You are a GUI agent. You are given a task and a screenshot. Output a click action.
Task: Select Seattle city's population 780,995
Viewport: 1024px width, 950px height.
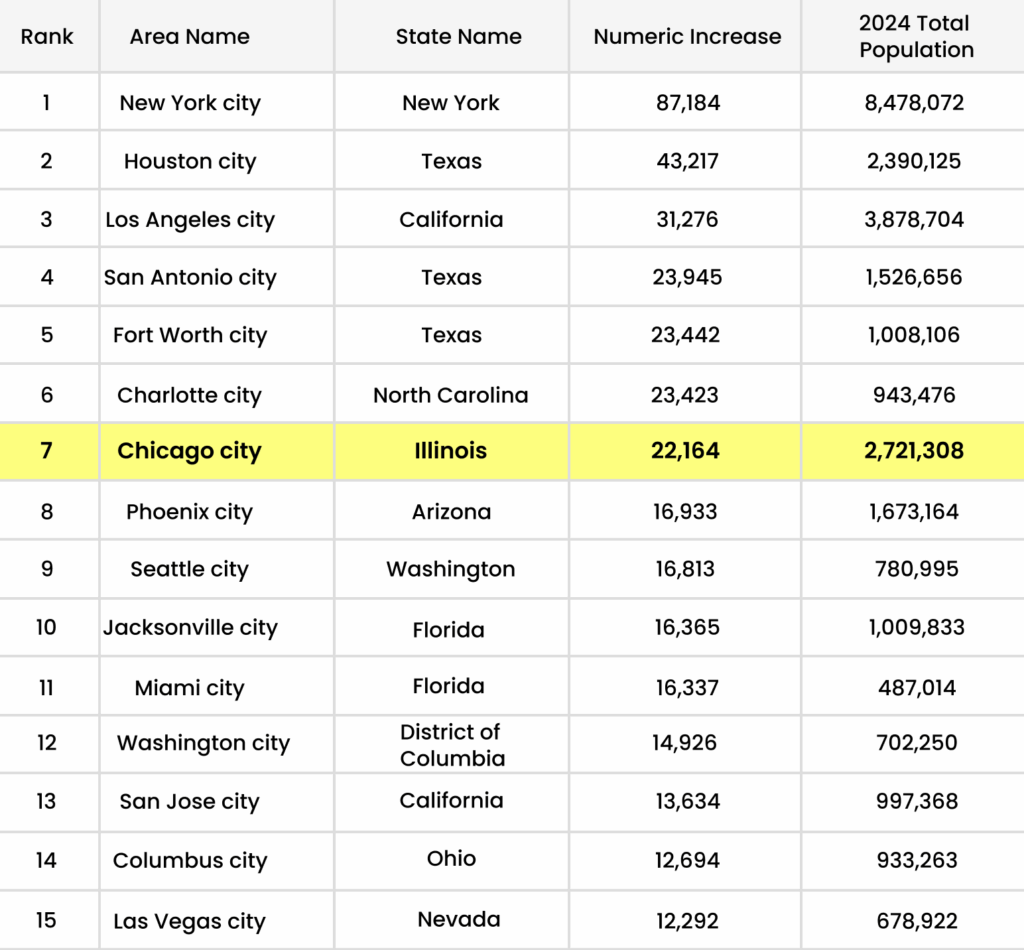pyautogui.click(x=914, y=569)
